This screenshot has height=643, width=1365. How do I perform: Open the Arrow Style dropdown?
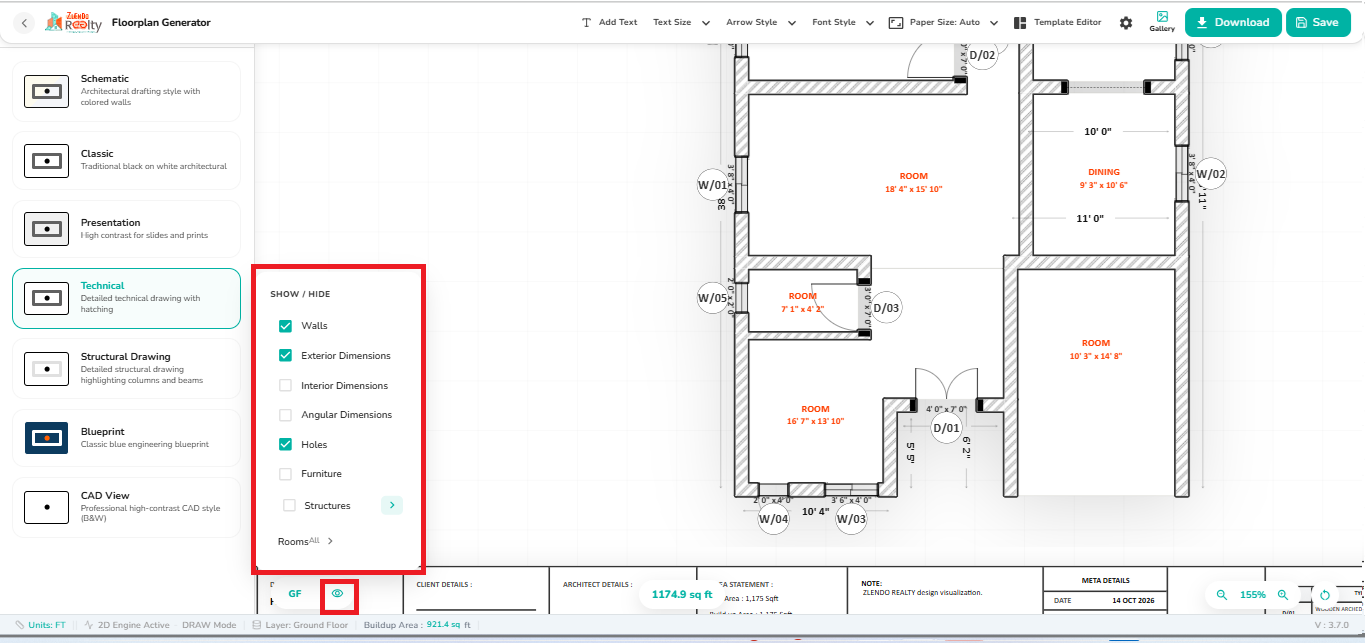point(761,22)
